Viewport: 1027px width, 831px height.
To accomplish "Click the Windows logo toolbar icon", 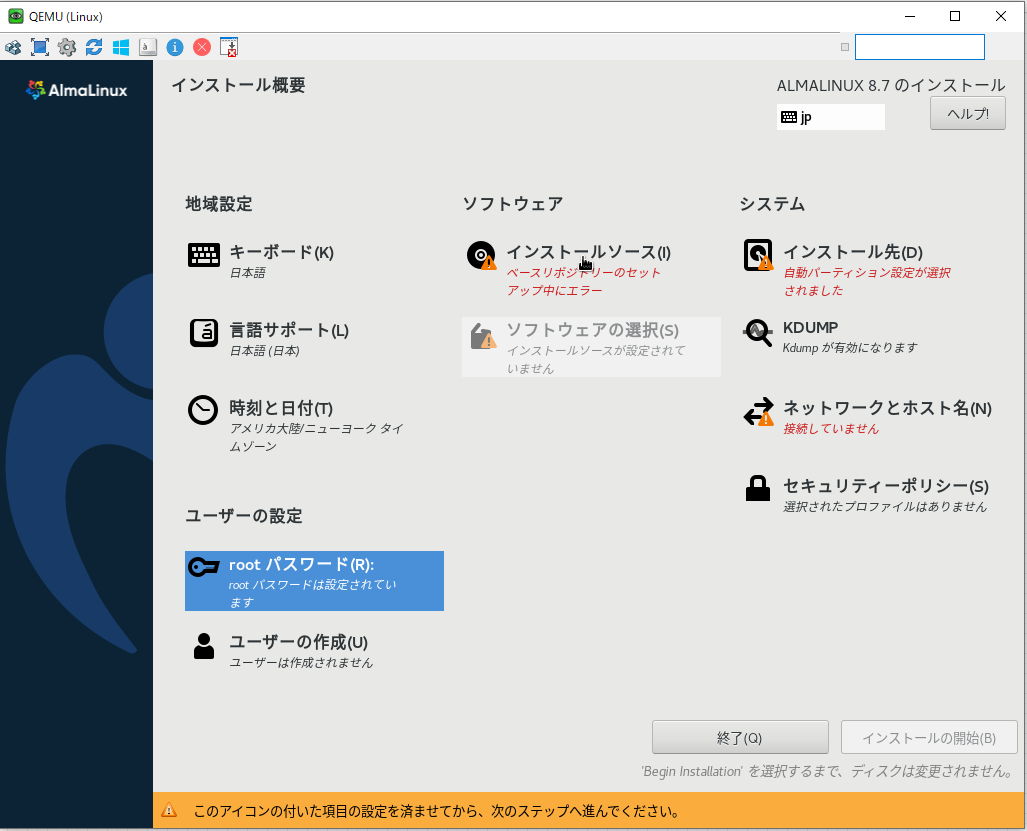I will point(121,47).
